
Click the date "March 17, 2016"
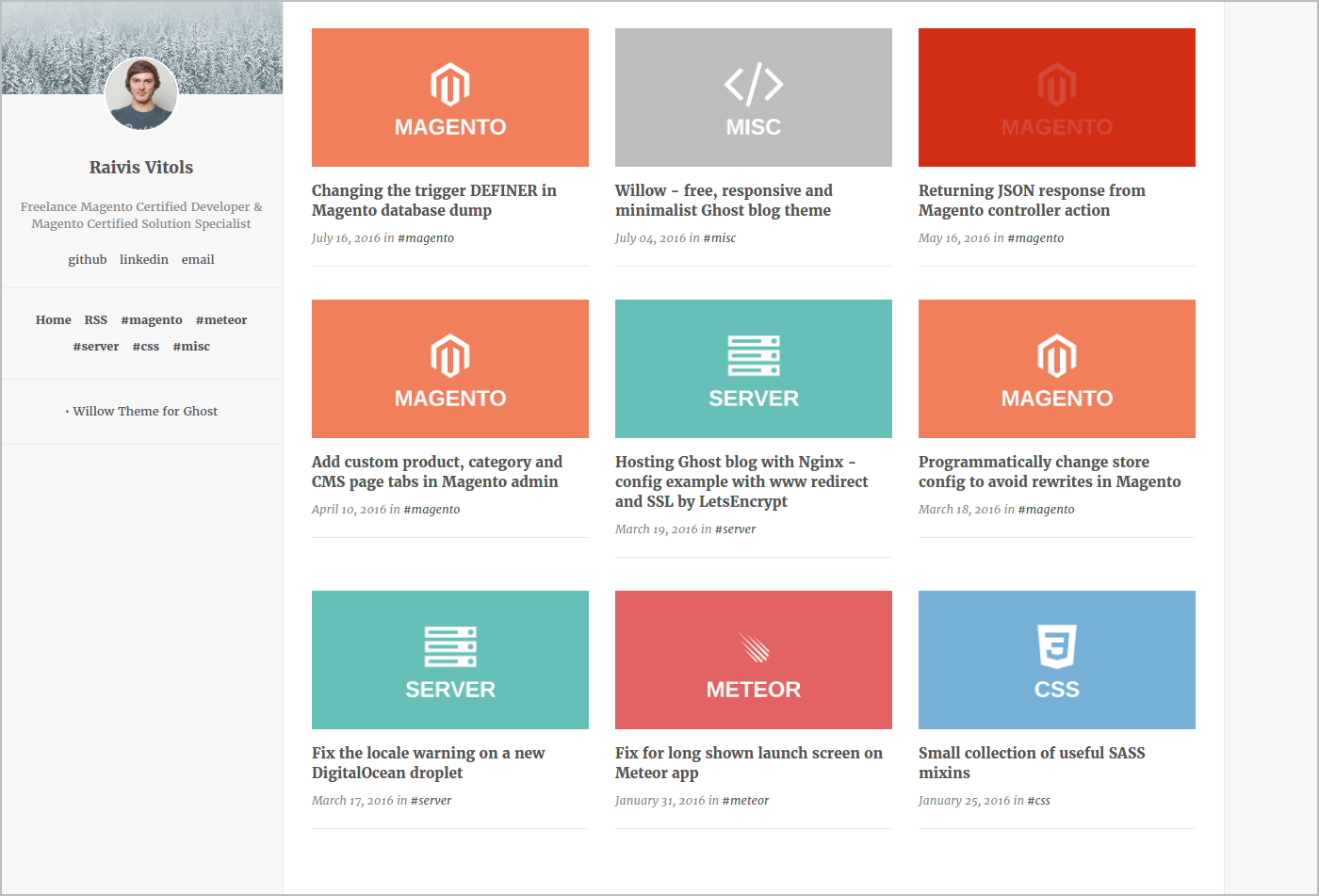tap(353, 801)
